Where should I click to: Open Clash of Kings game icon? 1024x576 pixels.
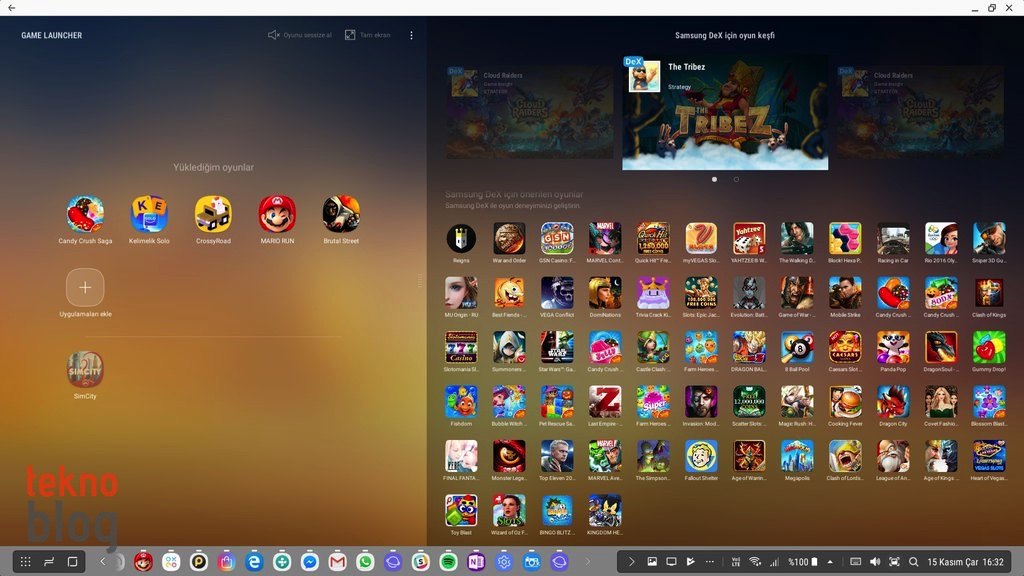pos(989,293)
